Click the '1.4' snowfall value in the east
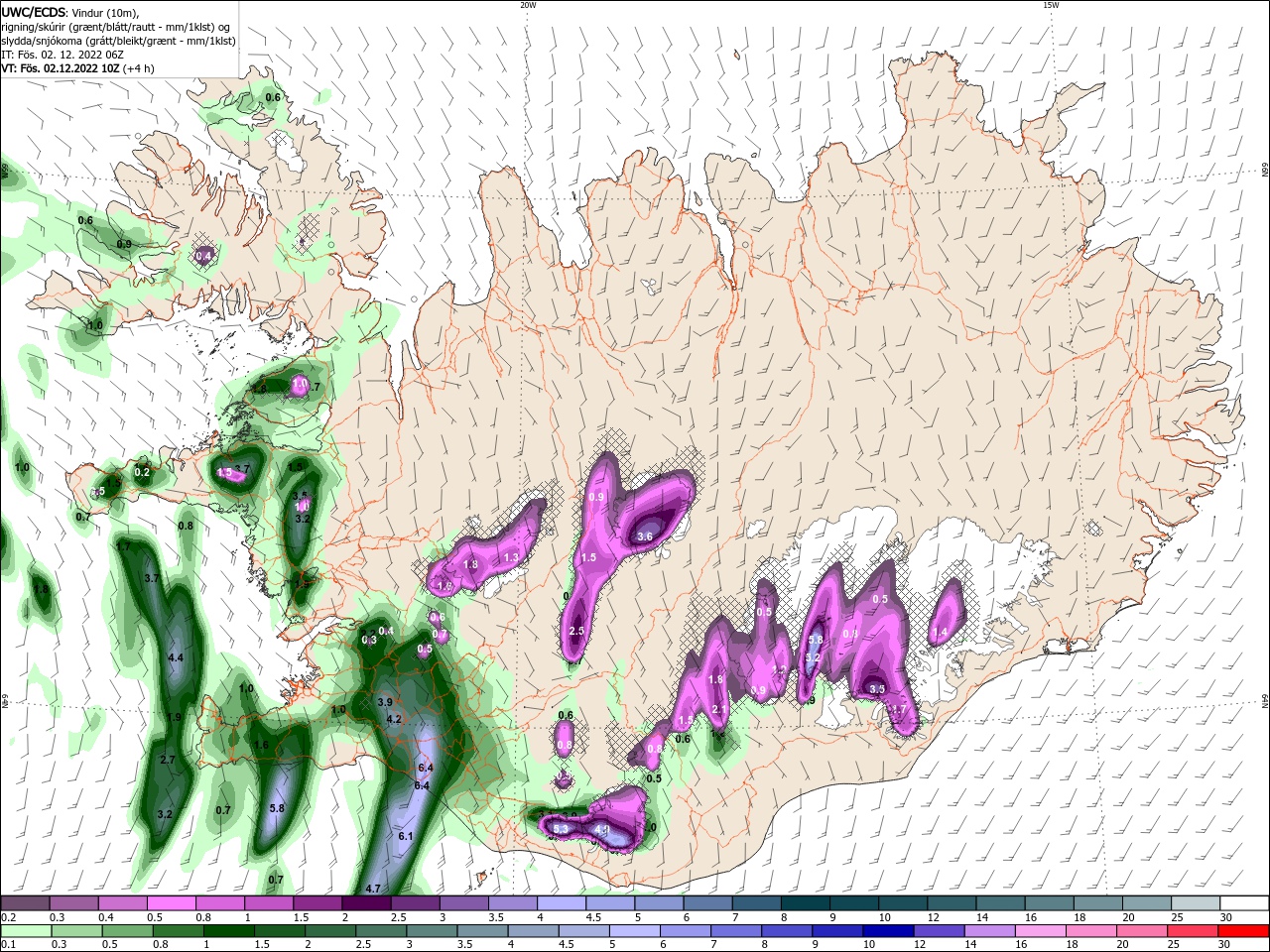The height and width of the screenshot is (952, 1270). (940, 633)
